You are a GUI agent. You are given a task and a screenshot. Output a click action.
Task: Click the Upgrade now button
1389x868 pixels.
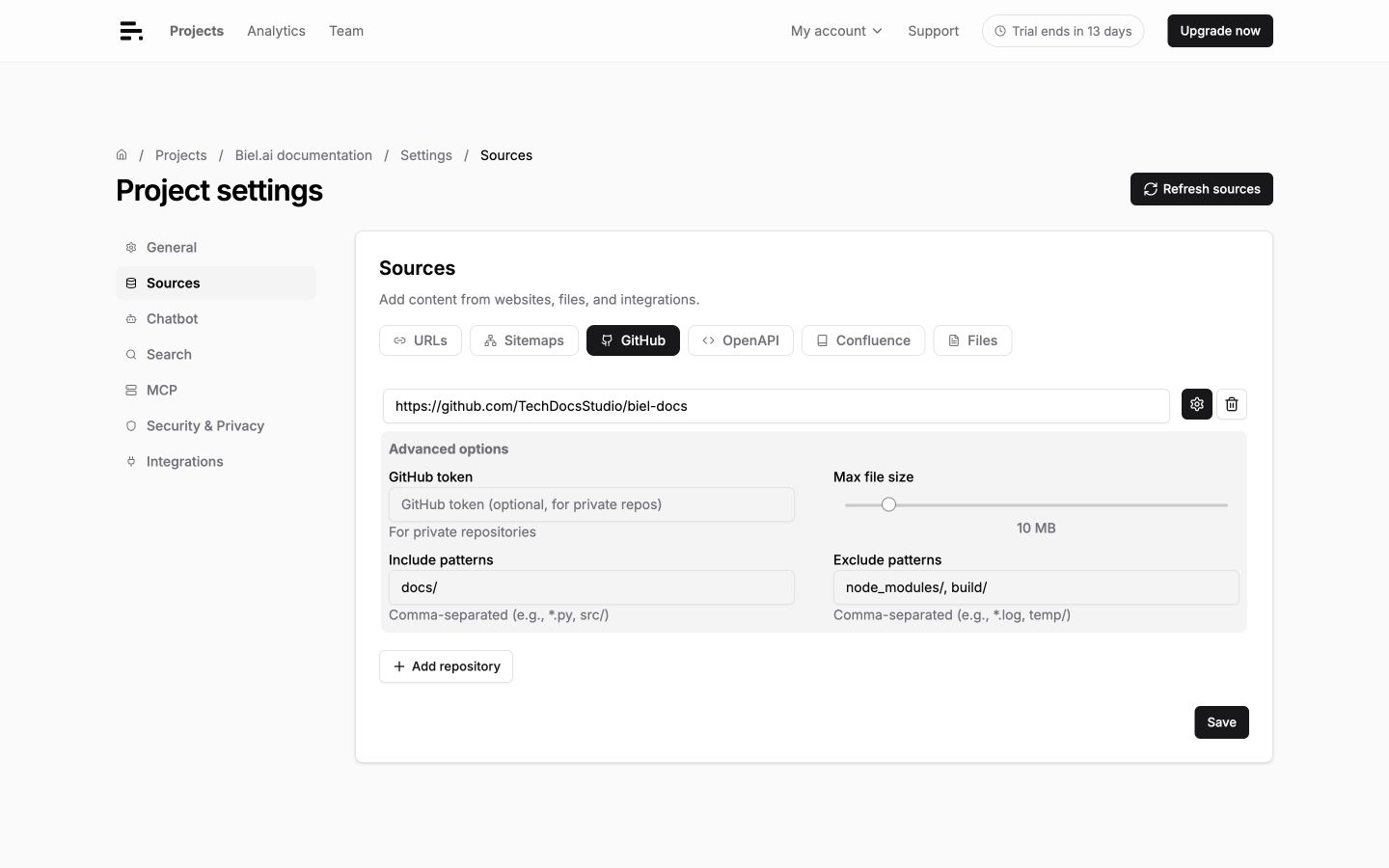(1220, 31)
